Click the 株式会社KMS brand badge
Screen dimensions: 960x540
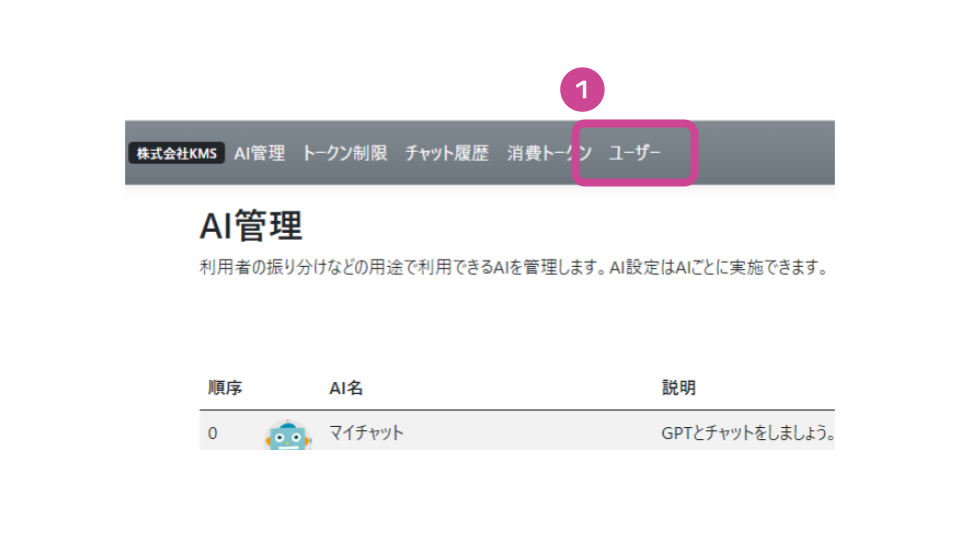[x=176, y=153]
